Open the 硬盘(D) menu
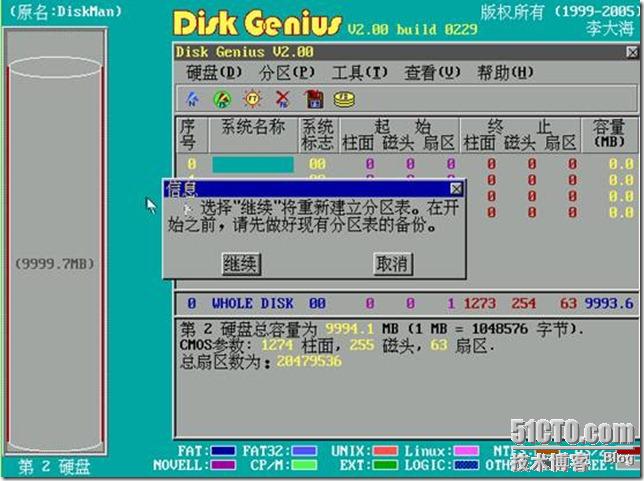The image size is (644, 481). click(x=214, y=73)
